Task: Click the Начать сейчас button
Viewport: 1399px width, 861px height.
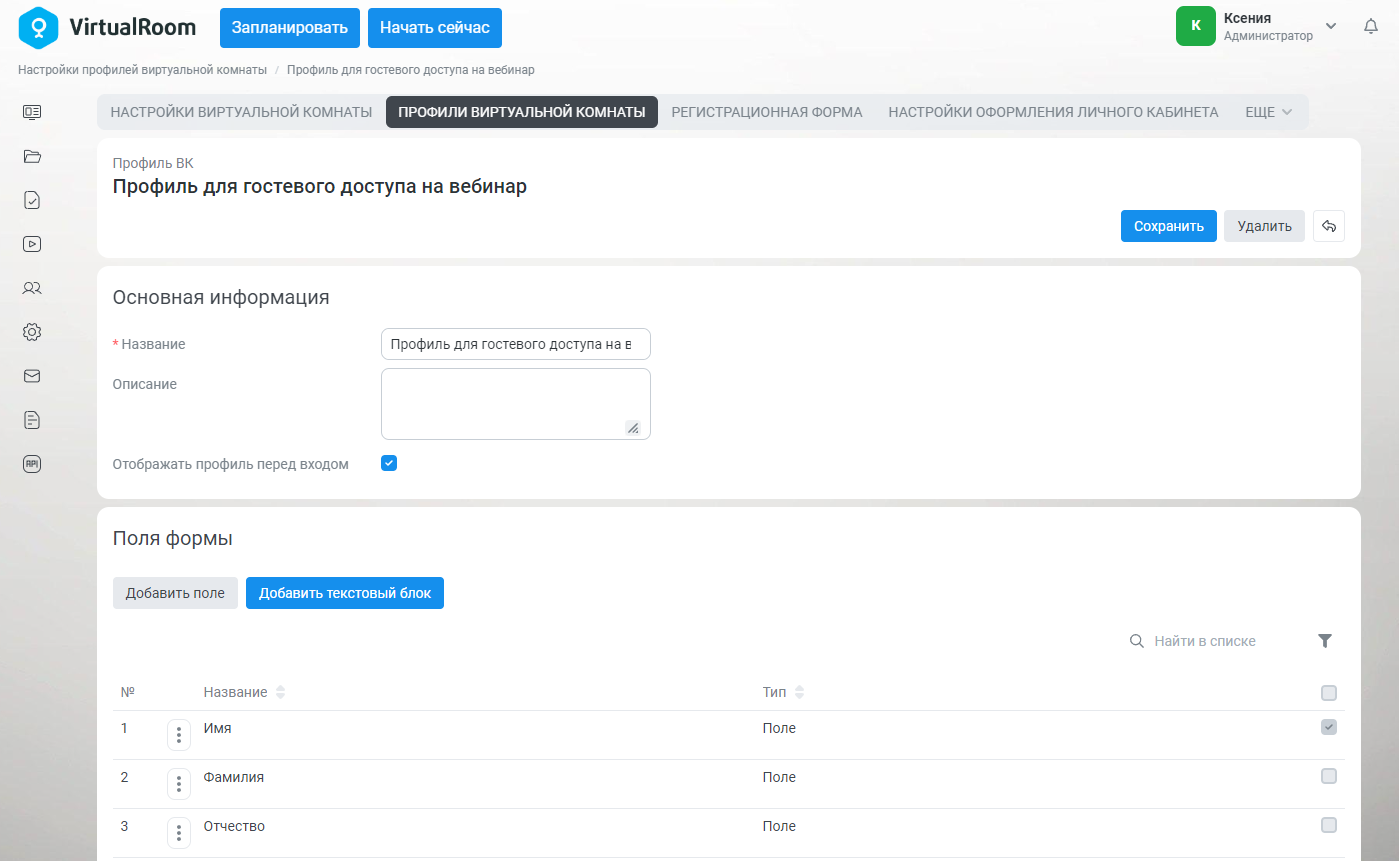Action: pos(435,28)
